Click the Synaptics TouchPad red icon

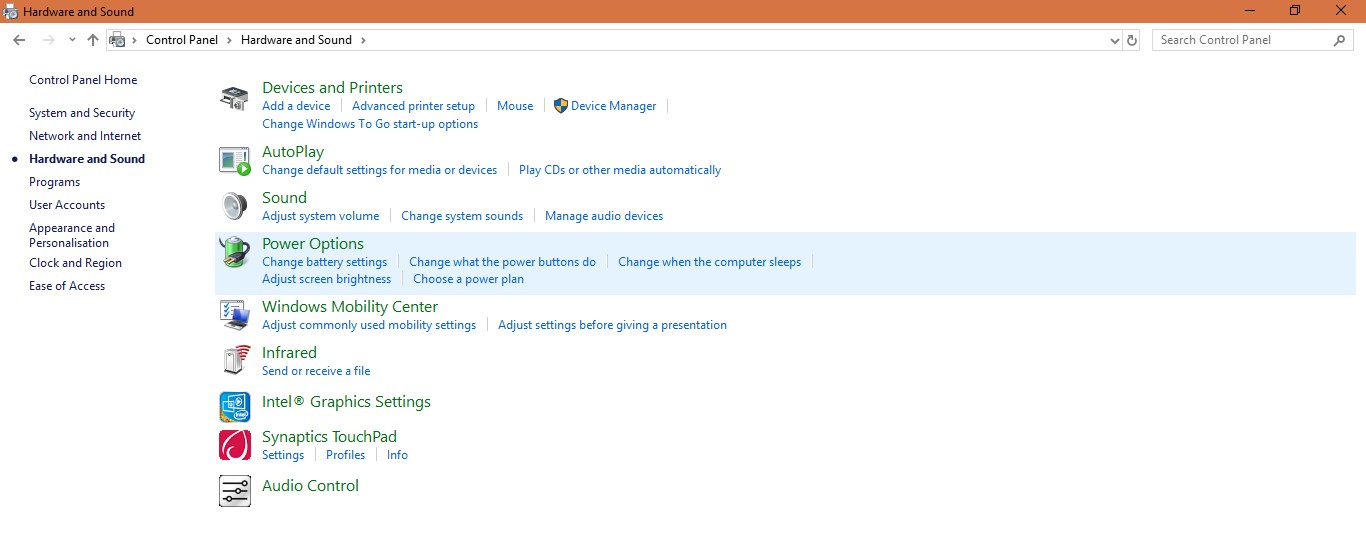coord(234,445)
